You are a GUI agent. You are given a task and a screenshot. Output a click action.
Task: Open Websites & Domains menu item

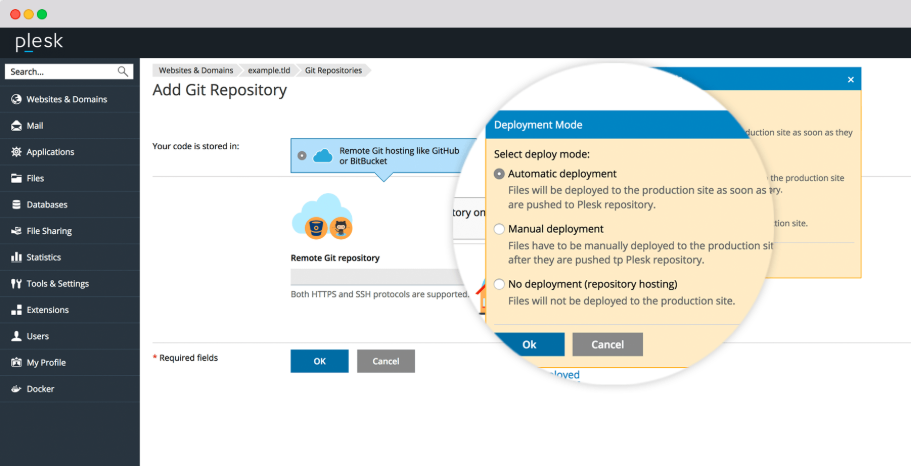point(70,99)
